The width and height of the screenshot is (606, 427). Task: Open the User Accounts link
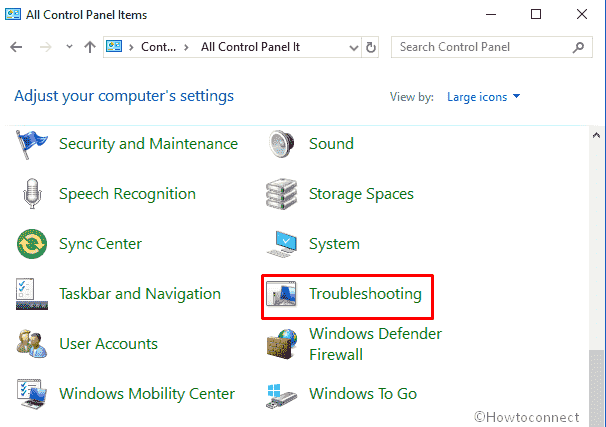pos(109,344)
